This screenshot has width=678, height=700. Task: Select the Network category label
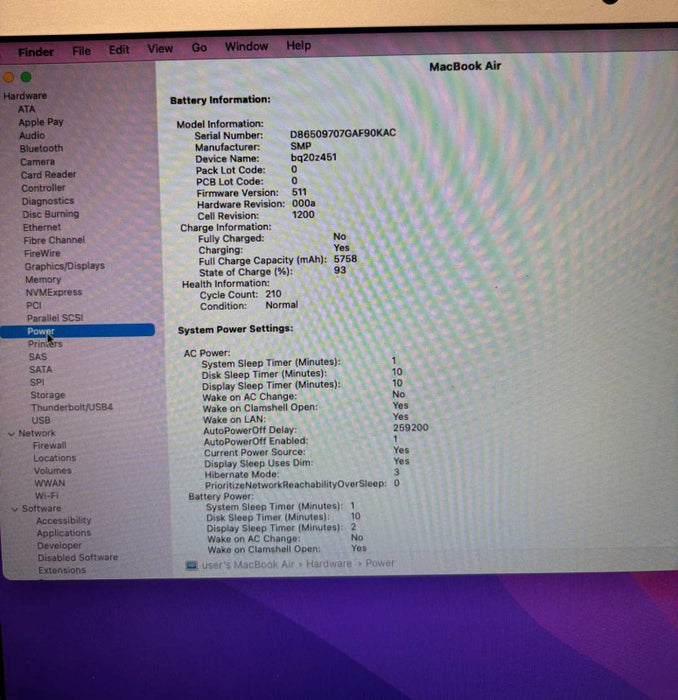point(37,433)
